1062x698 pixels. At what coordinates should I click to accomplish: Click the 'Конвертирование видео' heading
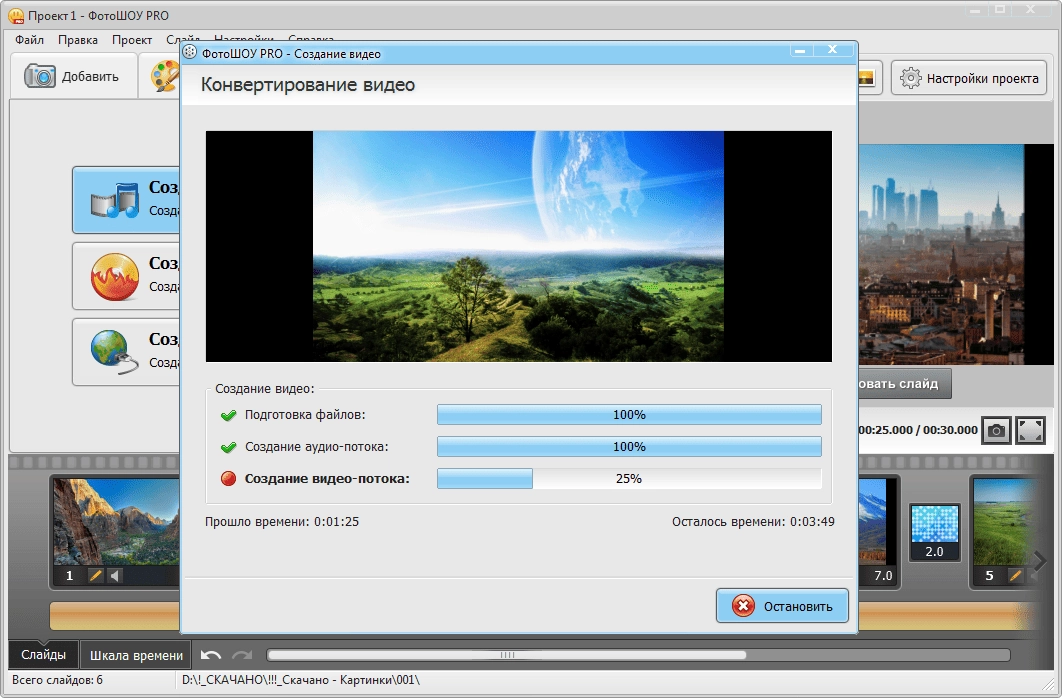[x=308, y=85]
